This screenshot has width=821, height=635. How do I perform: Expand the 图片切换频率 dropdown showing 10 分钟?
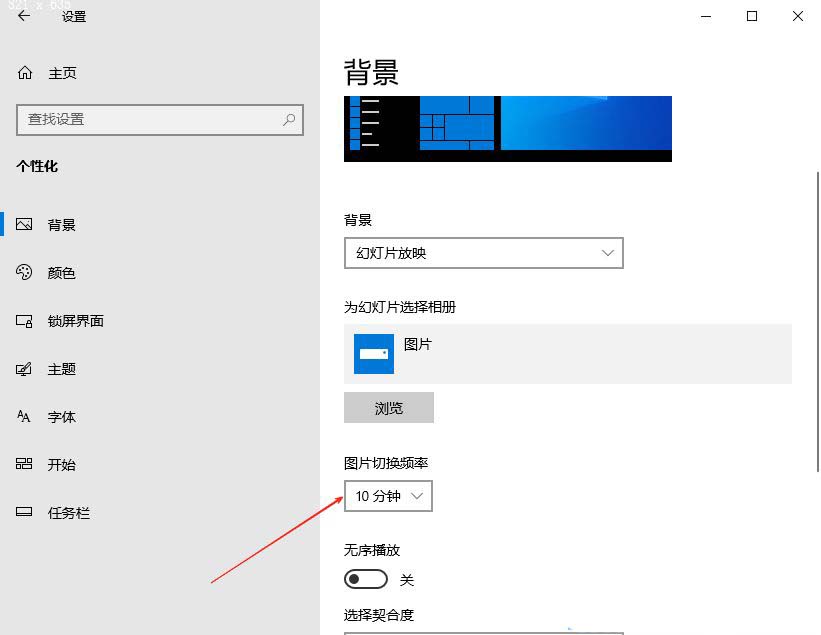[388, 496]
